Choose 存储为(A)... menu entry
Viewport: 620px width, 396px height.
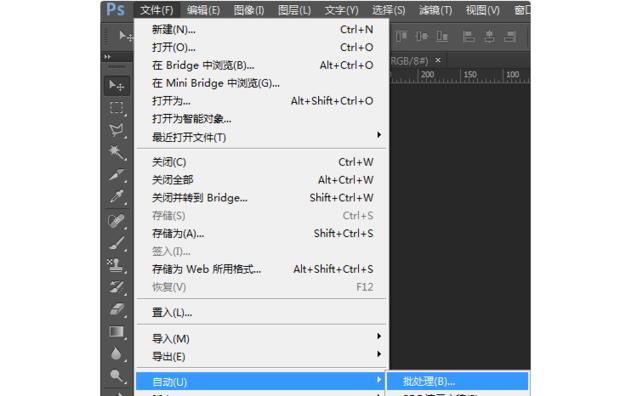(x=261, y=233)
